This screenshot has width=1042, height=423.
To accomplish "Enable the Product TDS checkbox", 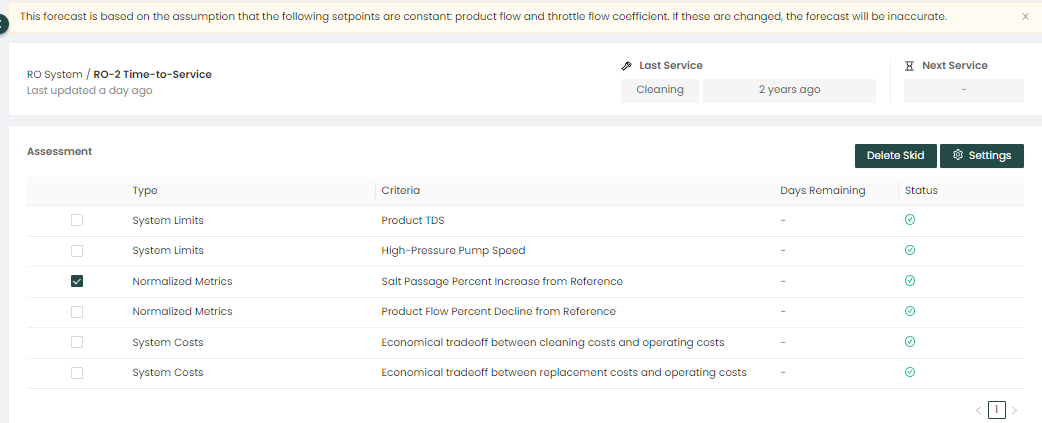I will pyautogui.click(x=77, y=220).
